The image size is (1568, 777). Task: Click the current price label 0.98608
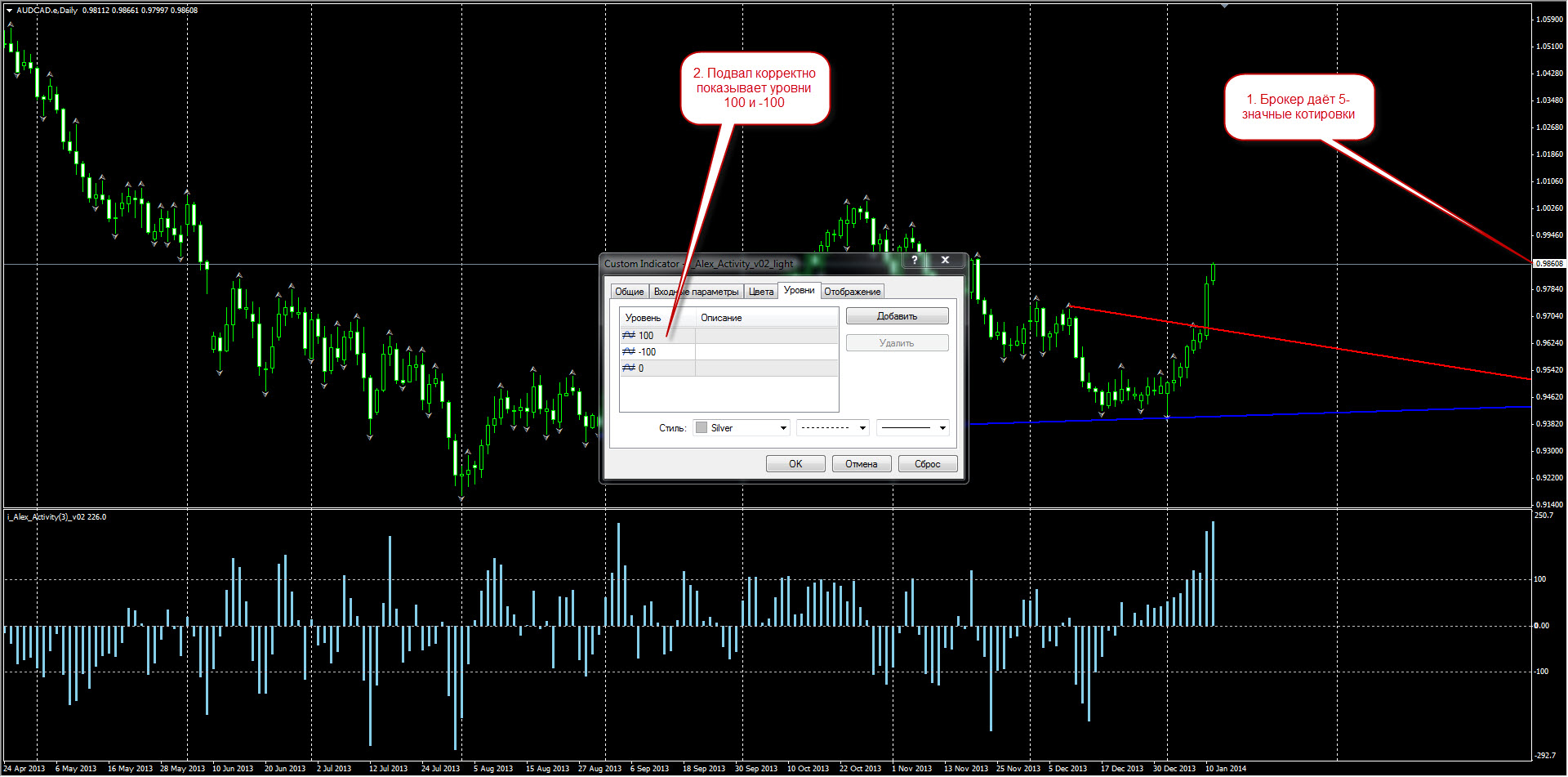pyautogui.click(x=1549, y=263)
